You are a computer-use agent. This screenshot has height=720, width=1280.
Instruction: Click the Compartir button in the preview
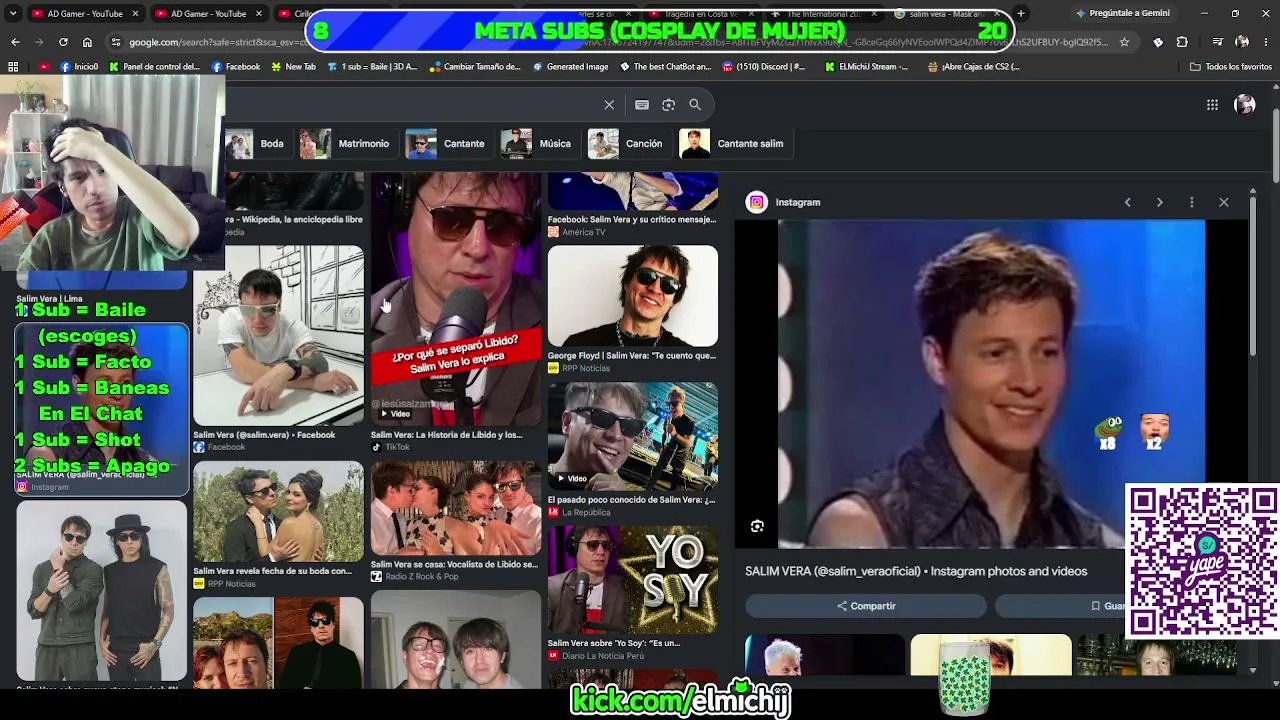866,606
